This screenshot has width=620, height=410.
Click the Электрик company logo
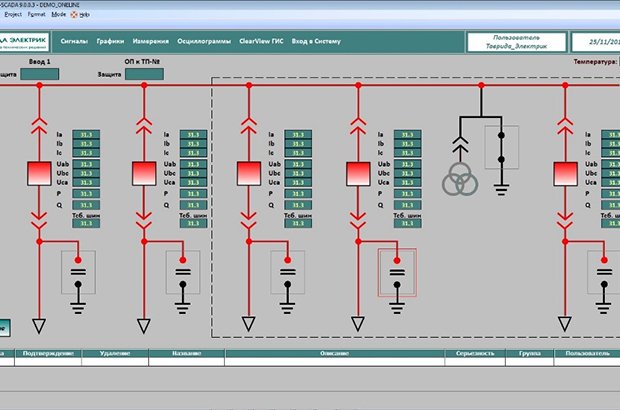(x=24, y=42)
